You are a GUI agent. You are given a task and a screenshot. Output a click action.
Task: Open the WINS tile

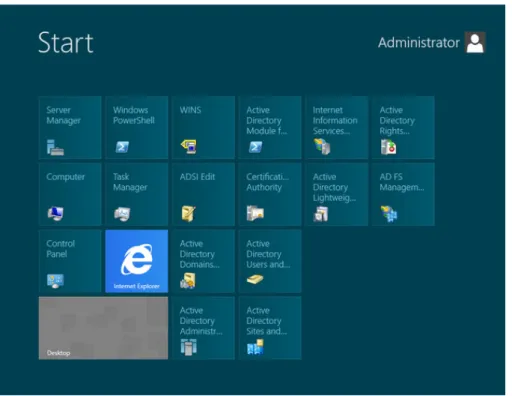coord(203,127)
